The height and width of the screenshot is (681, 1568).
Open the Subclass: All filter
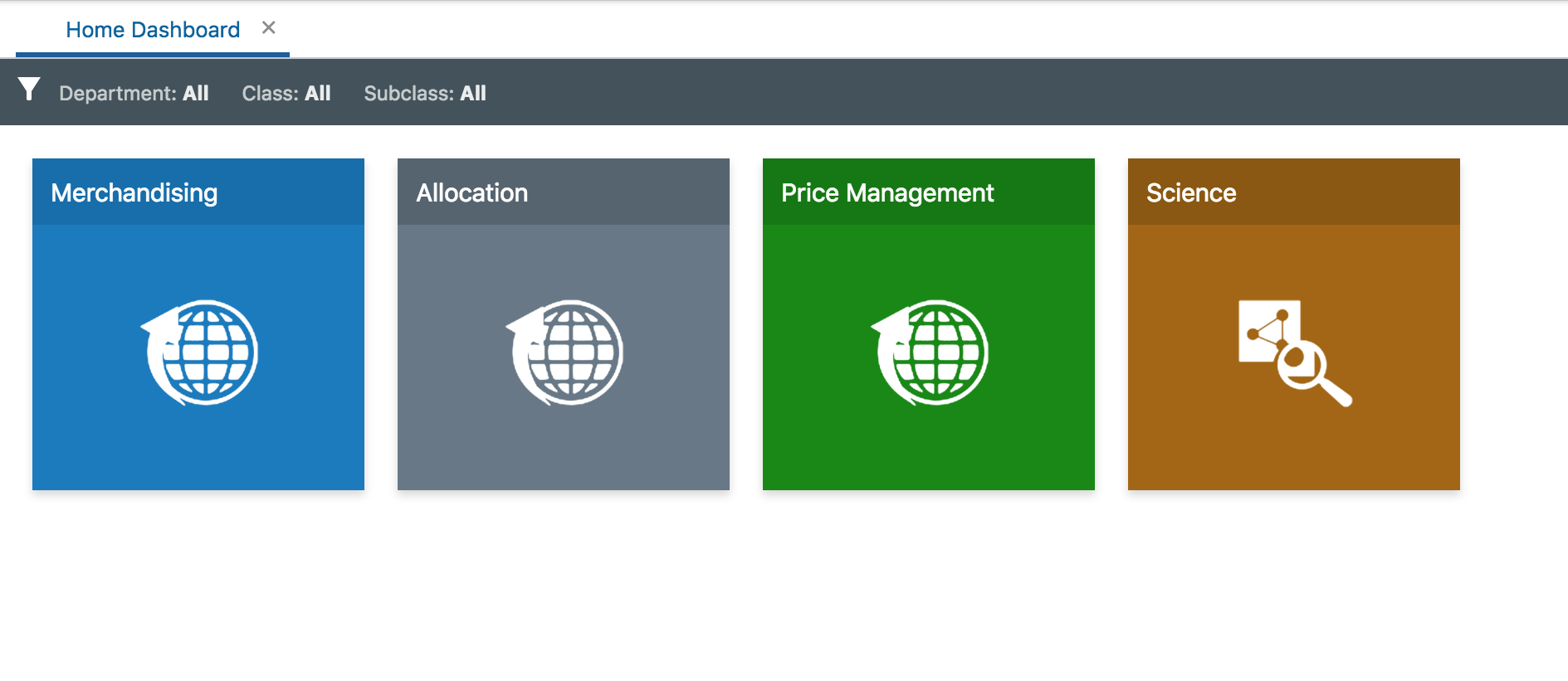424,92
